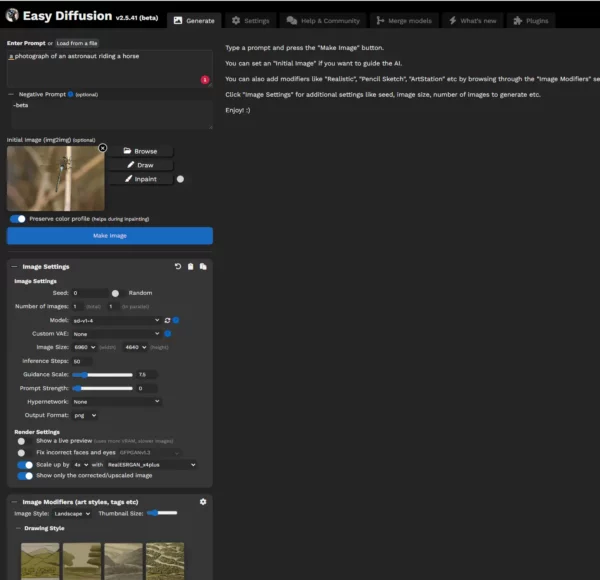Select the second Drawing Style thumbnail
This screenshot has width=600, height=580.
click(82, 561)
